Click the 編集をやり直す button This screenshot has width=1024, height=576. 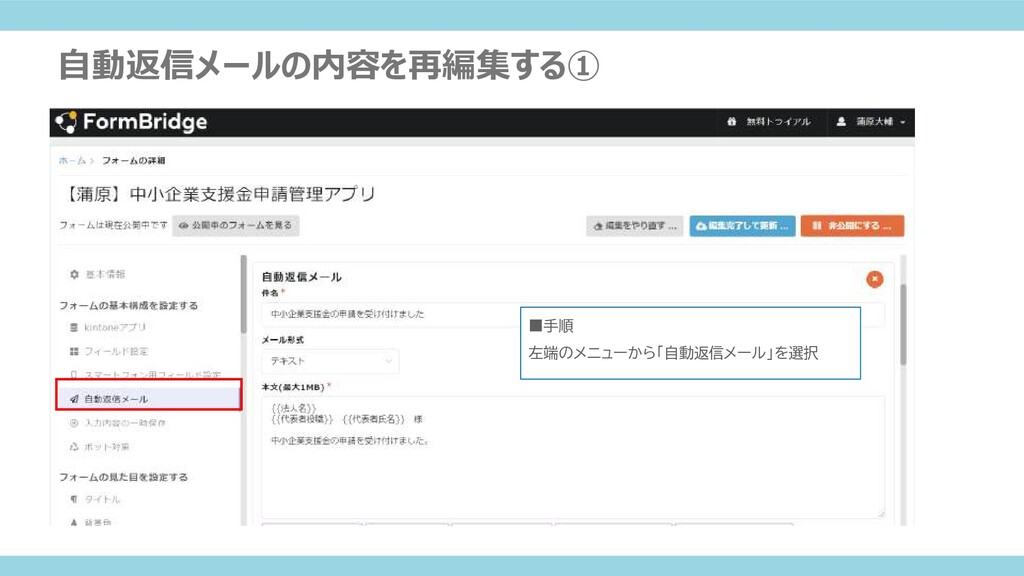[x=635, y=226]
